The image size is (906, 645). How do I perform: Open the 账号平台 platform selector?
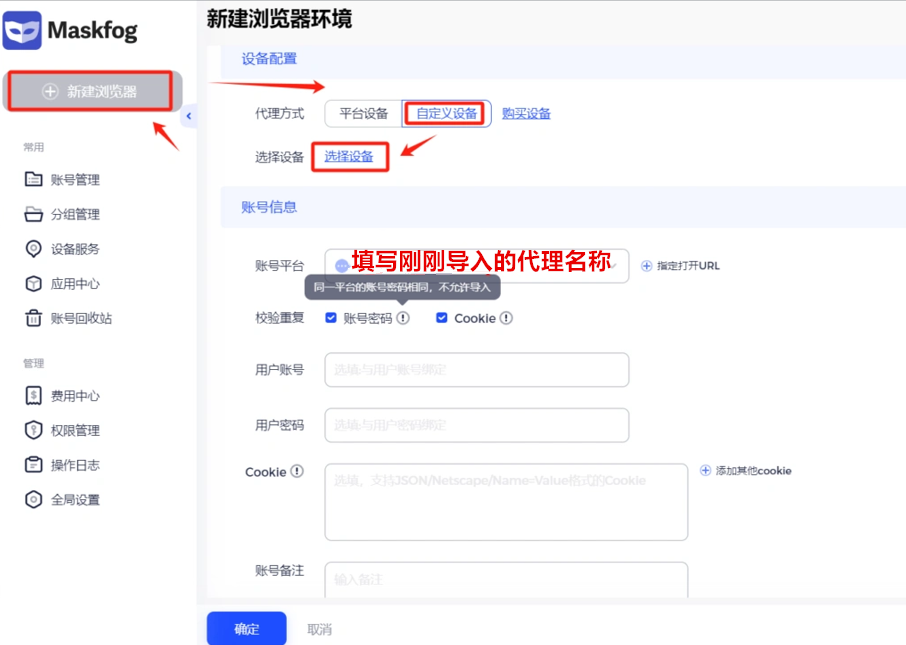tap(476, 265)
